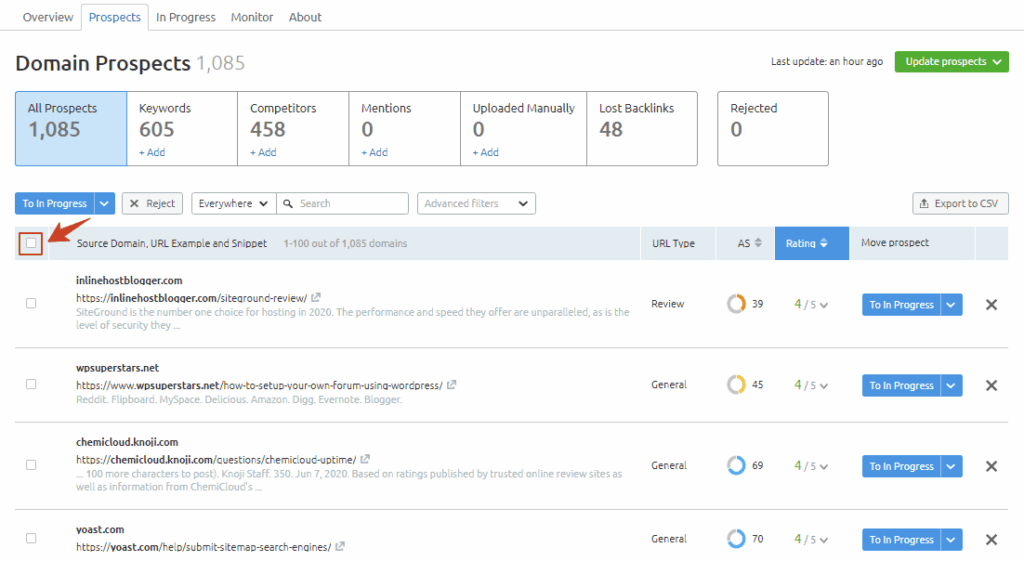Viewport: 1024px width, 561px height.
Task: Click the AS score donut for chemicloud.knoji.com
Action: 736,465
